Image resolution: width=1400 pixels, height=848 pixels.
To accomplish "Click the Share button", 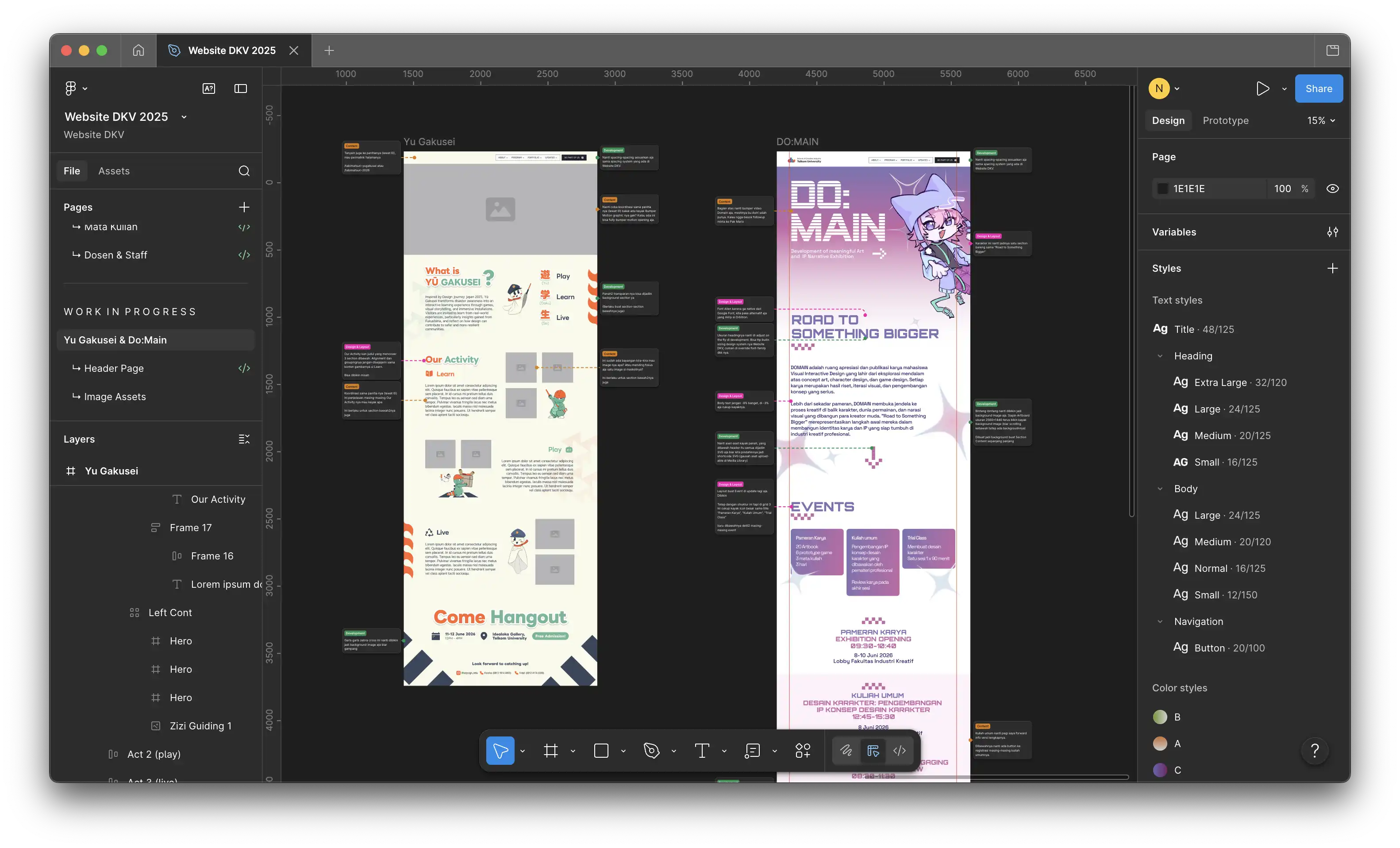I will click(1319, 89).
